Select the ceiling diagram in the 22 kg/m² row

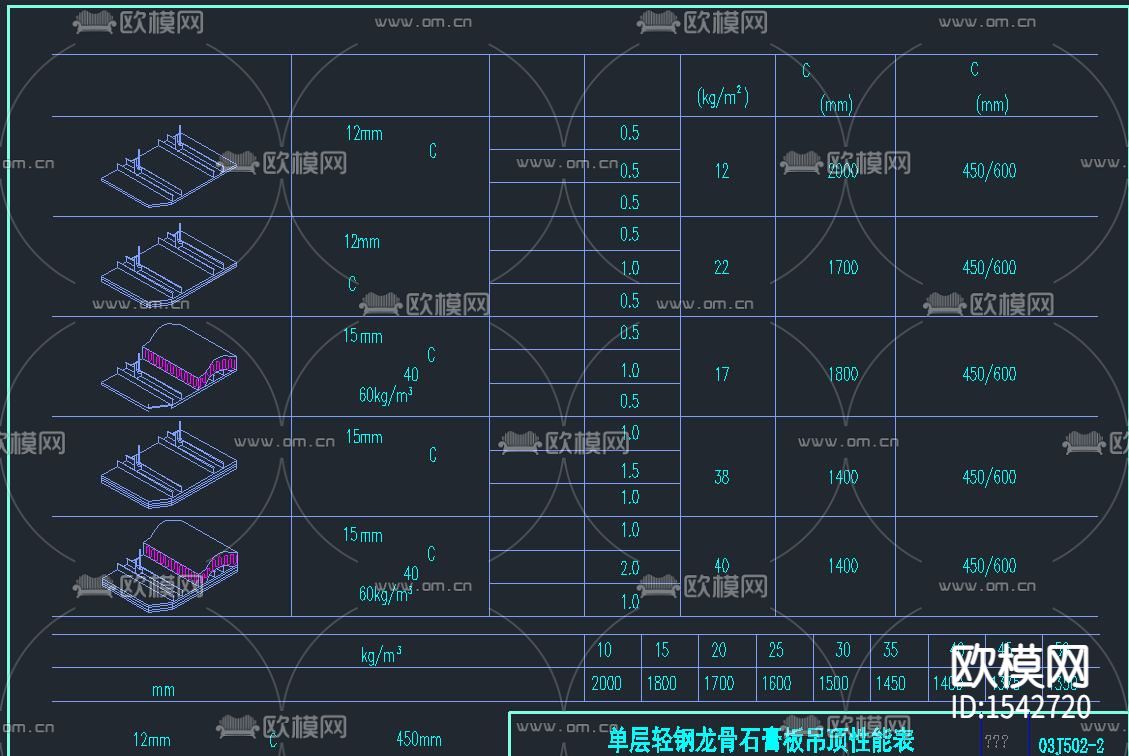coord(168,264)
